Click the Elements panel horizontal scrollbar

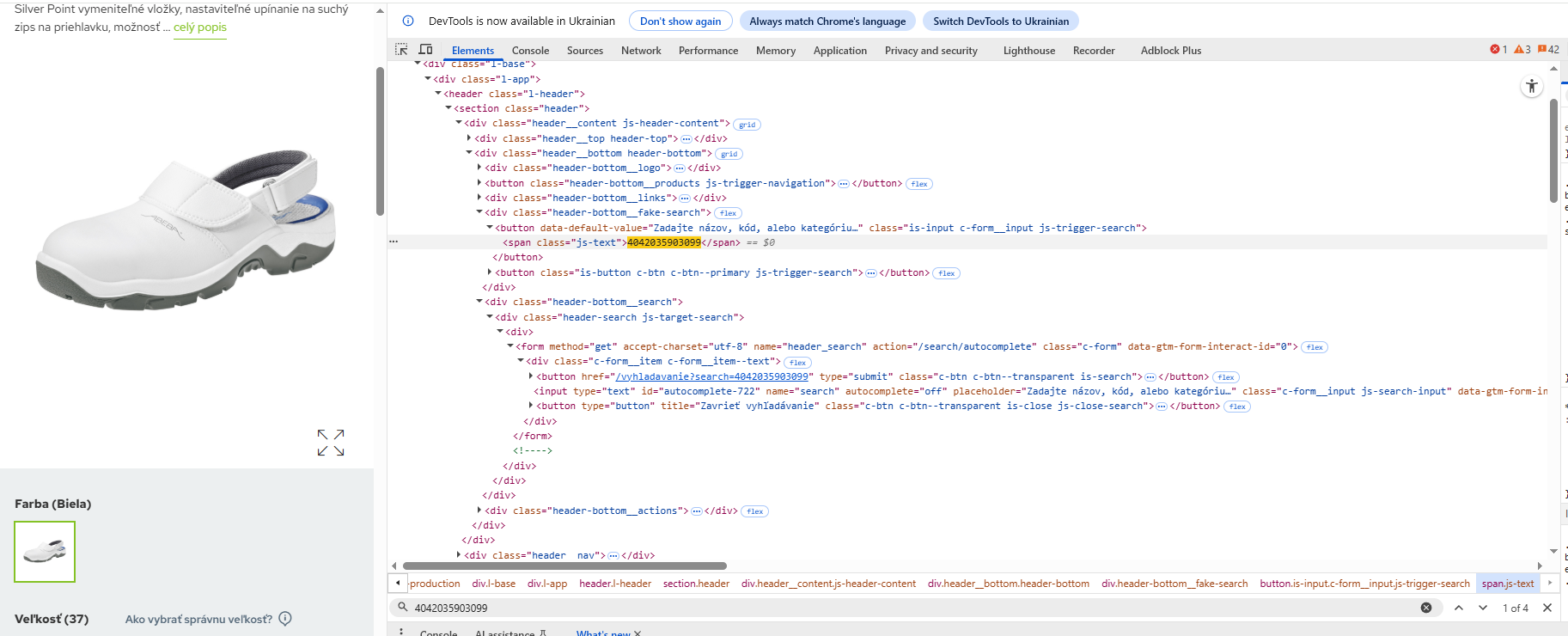564,566
